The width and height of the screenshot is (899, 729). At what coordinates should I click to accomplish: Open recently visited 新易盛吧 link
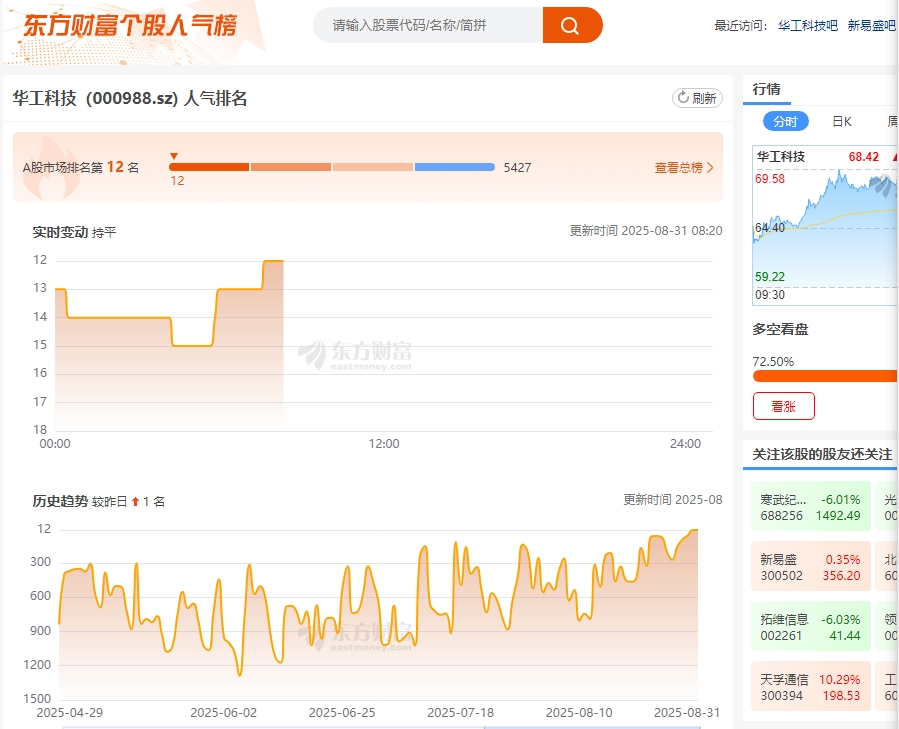(871, 25)
